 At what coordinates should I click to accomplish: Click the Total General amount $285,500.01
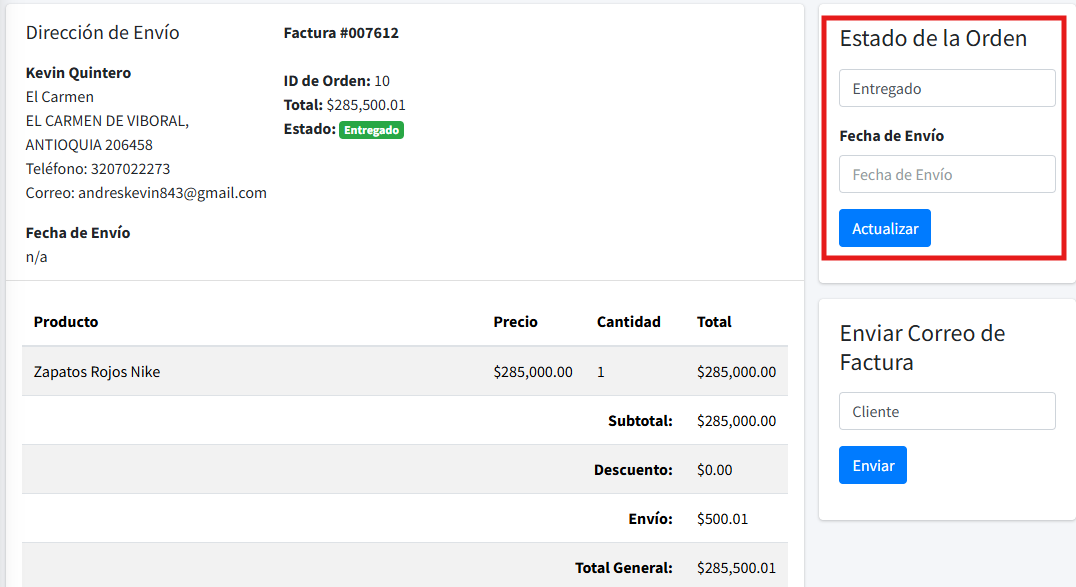click(x=736, y=568)
